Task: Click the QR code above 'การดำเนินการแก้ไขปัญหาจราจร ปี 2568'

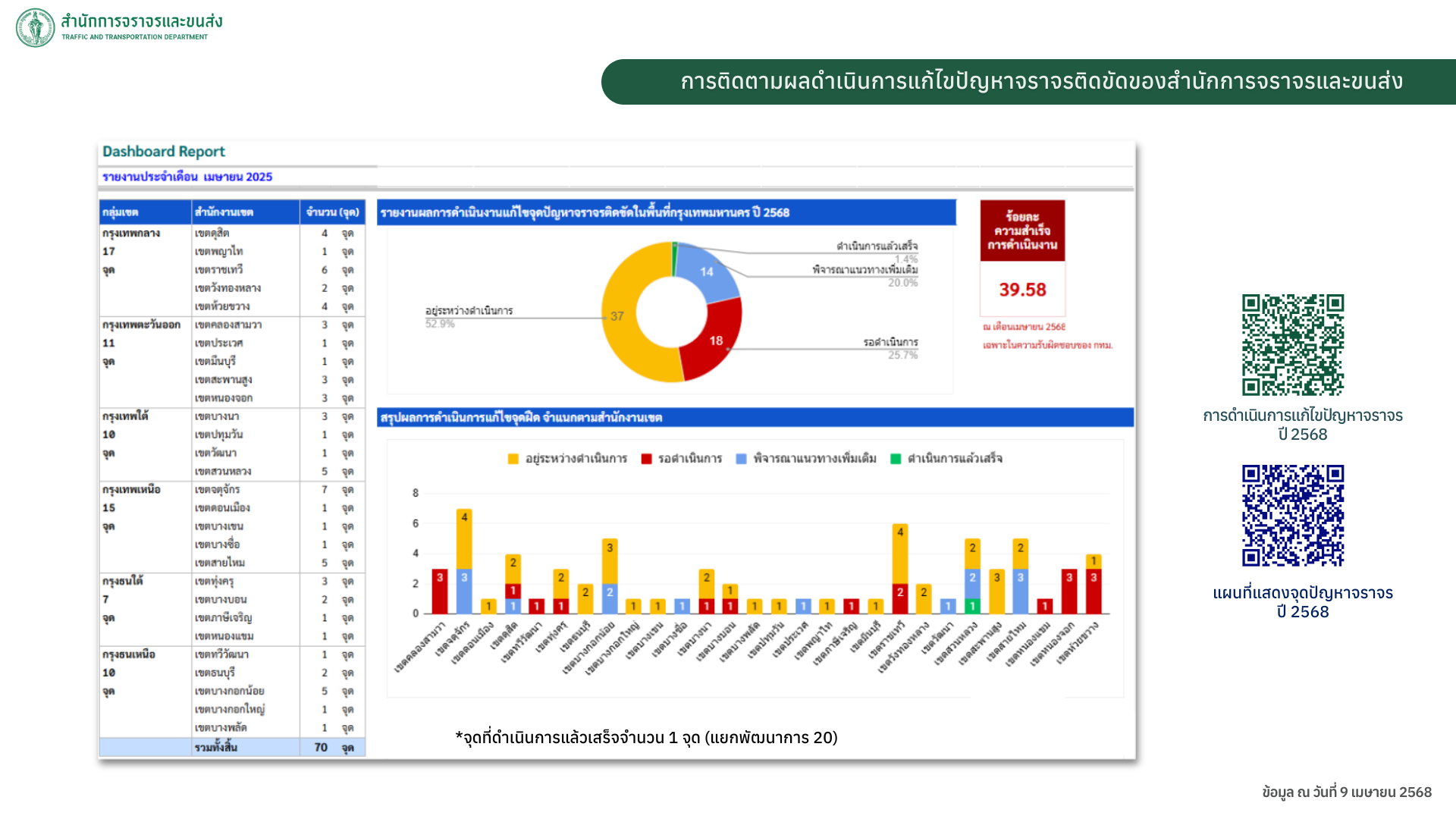Action: pyautogui.click(x=1293, y=345)
